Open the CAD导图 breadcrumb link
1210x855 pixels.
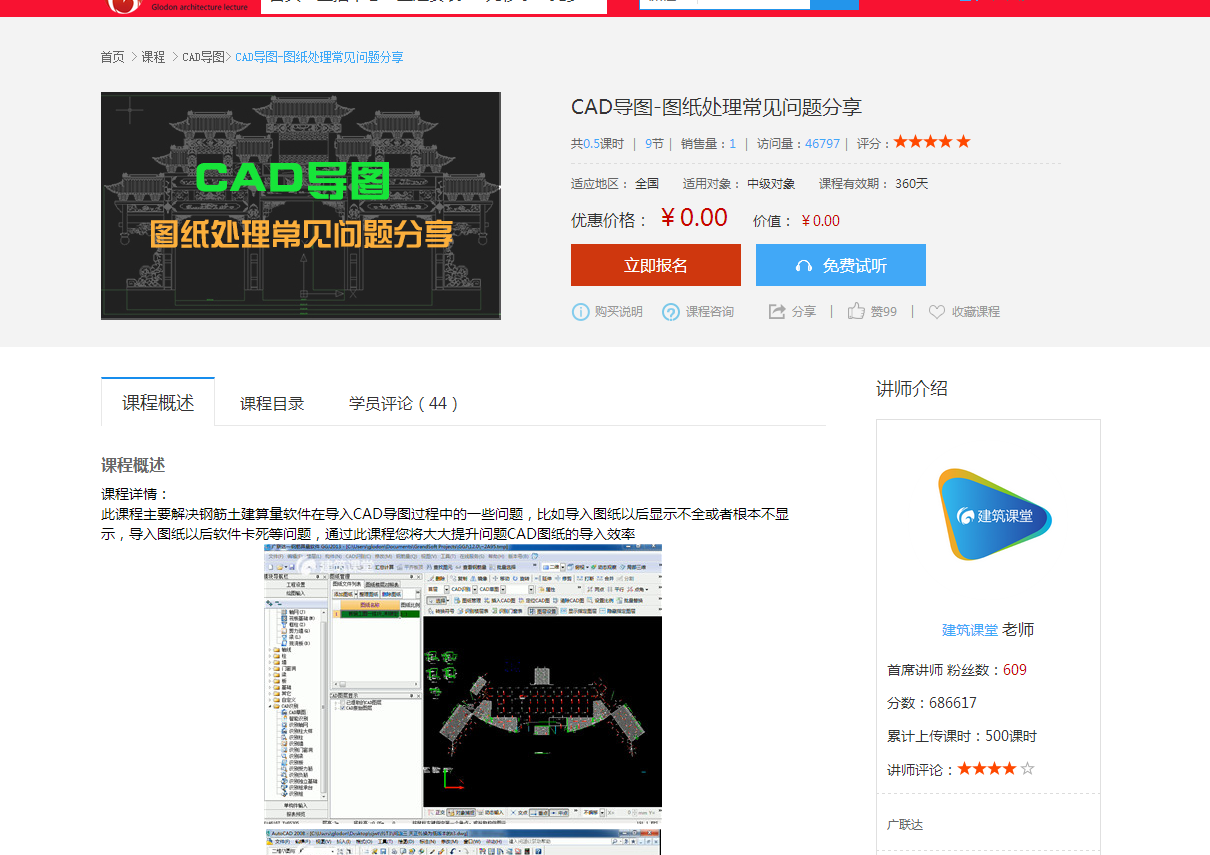[x=203, y=57]
